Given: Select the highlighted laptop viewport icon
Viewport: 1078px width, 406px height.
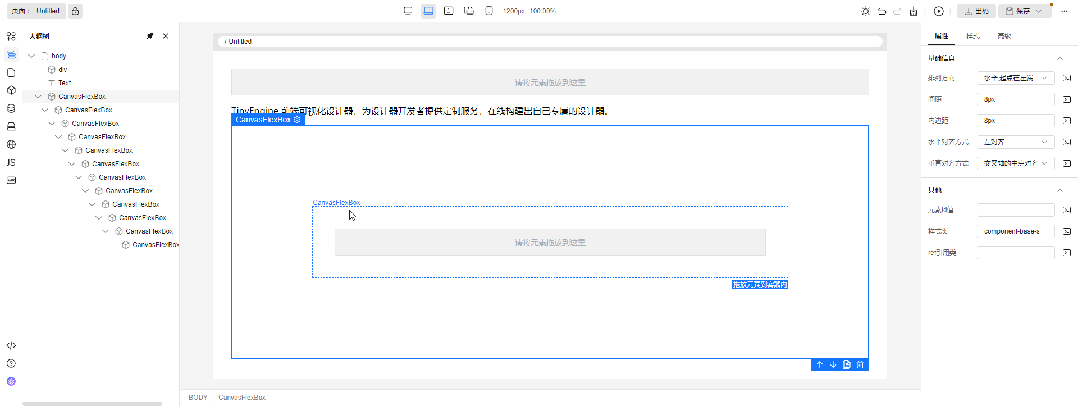Looking at the screenshot, I should (428, 11).
